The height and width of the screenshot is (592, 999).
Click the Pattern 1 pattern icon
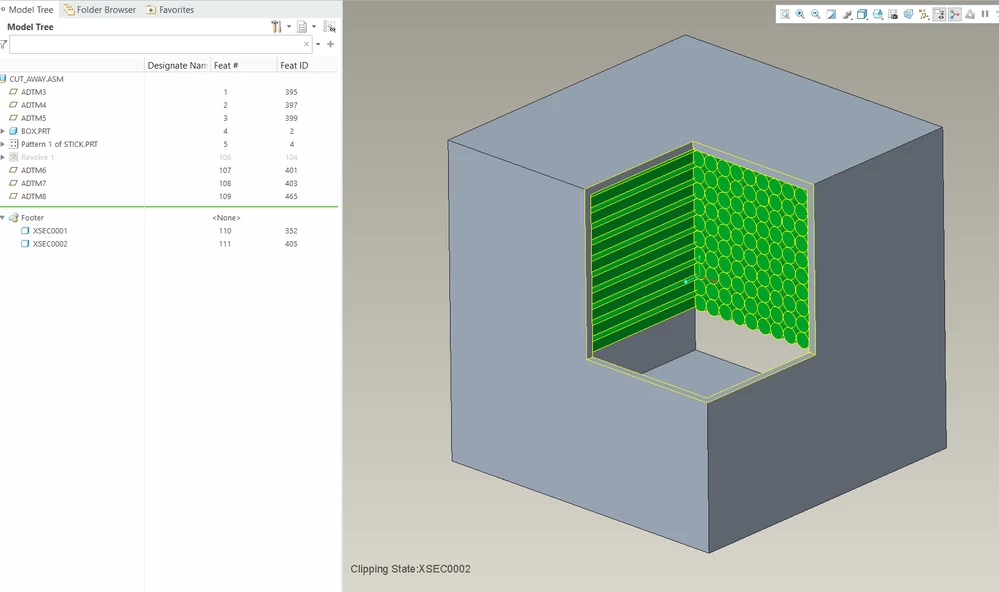coord(13,144)
